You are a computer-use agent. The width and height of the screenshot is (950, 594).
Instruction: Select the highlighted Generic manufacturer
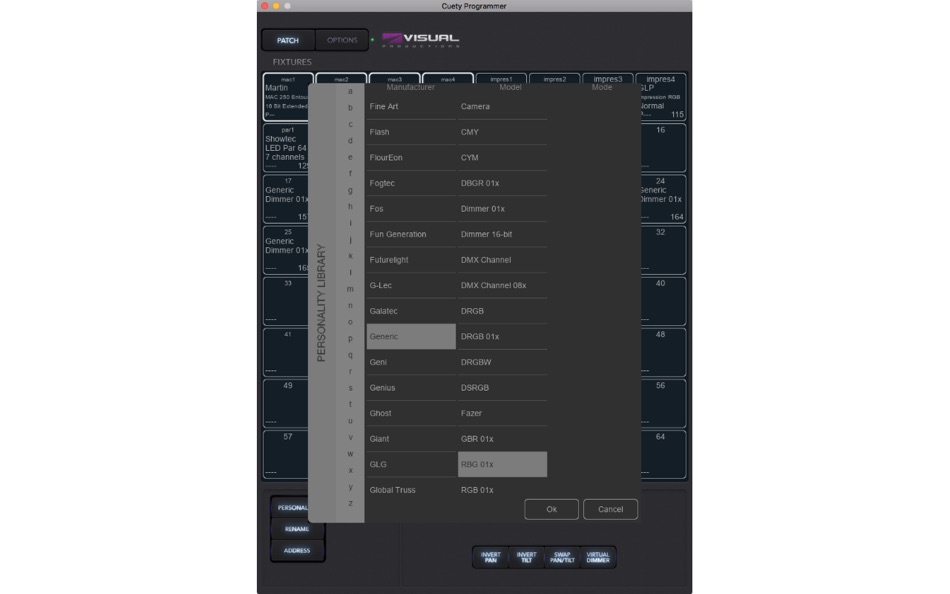[x=411, y=336]
